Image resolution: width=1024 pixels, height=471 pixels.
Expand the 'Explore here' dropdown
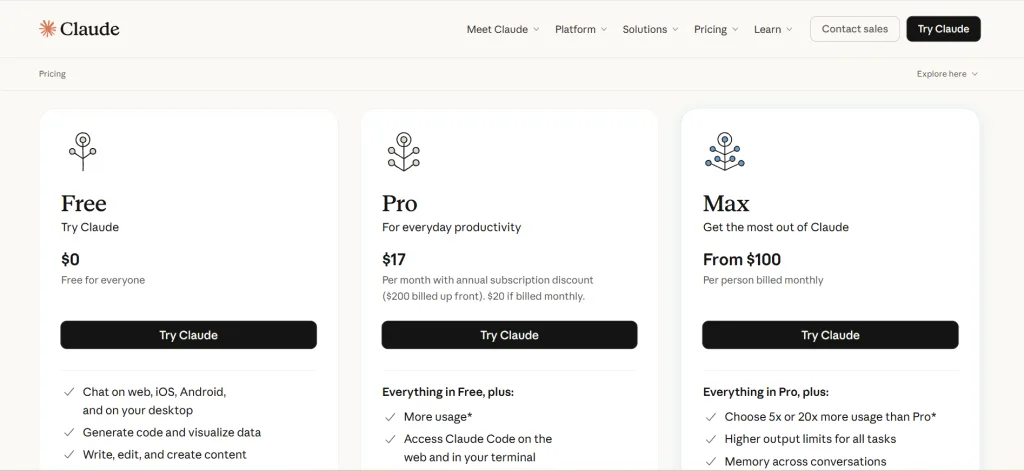click(x=947, y=74)
